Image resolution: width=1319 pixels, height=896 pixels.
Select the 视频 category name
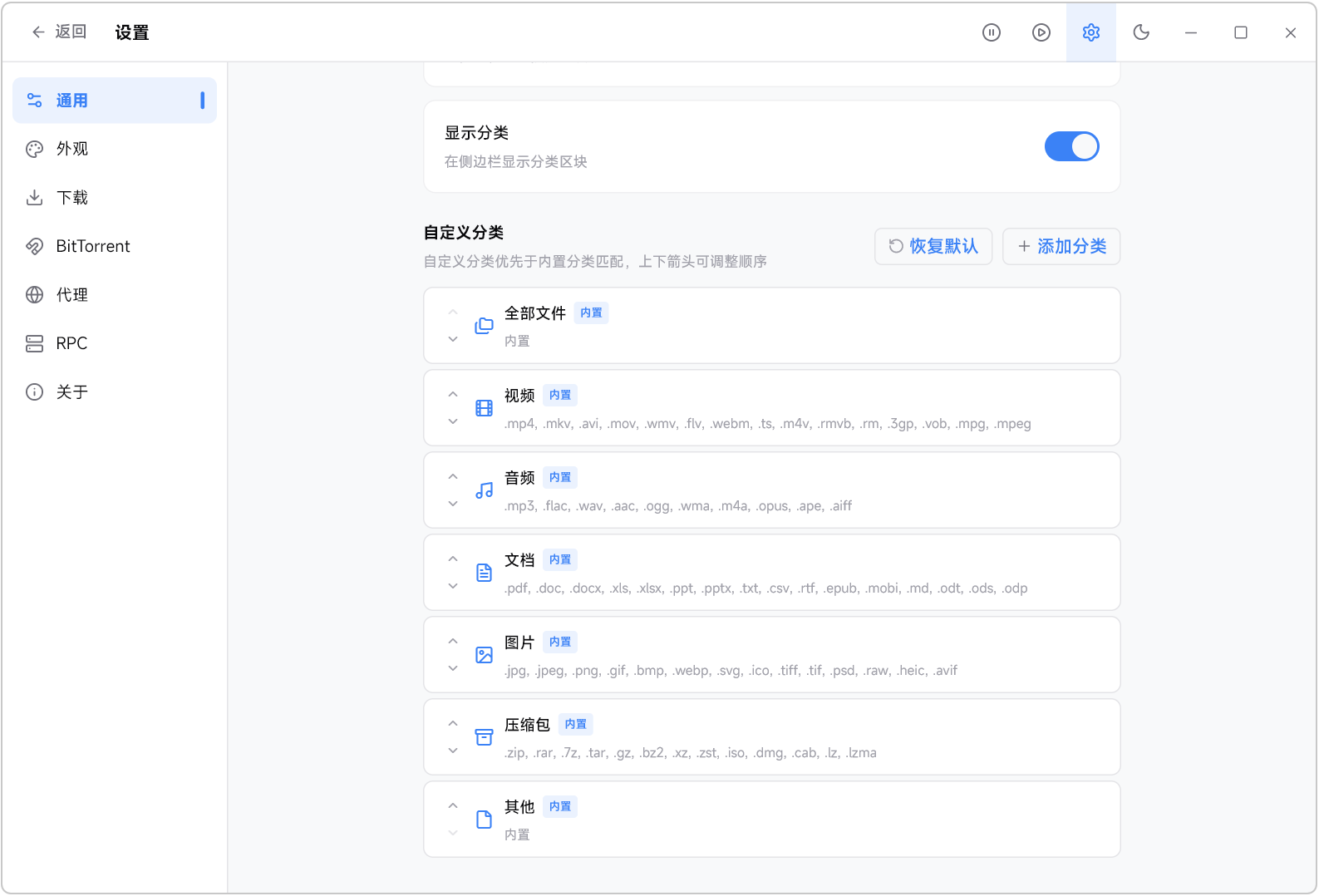[519, 396]
